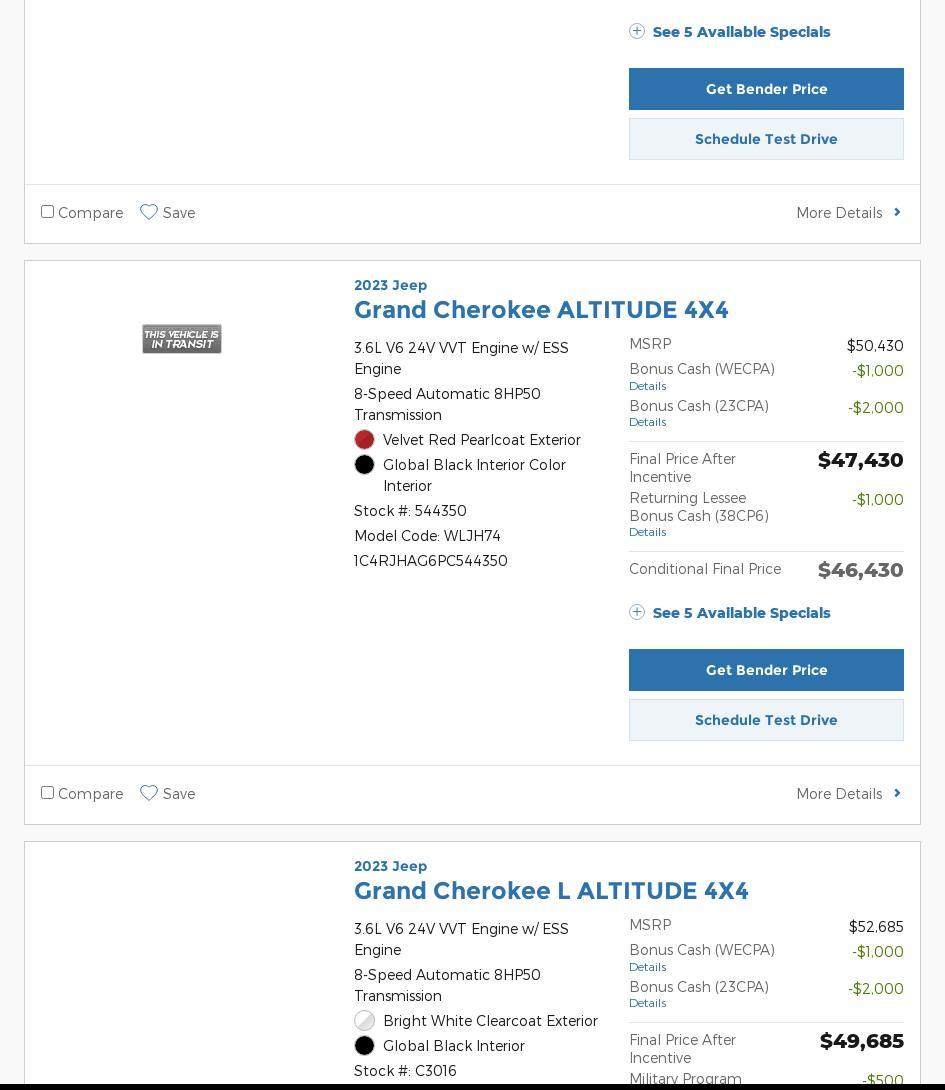Viewport: 945px width, 1090px height.
Task: Click the This Vehicle Is In Transit badge
Action: [x=181, y=339]
